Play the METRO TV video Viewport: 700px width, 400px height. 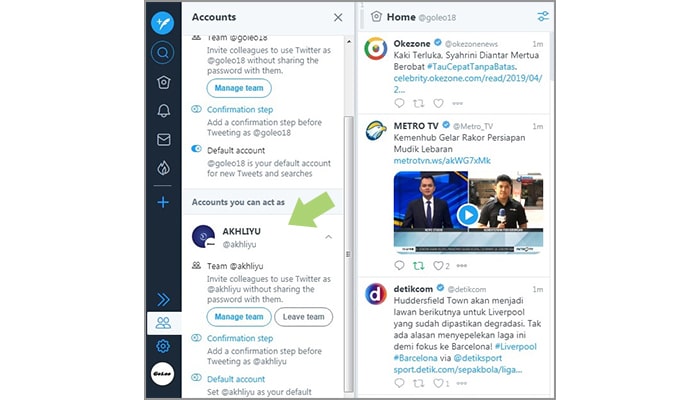pos(467,215)
